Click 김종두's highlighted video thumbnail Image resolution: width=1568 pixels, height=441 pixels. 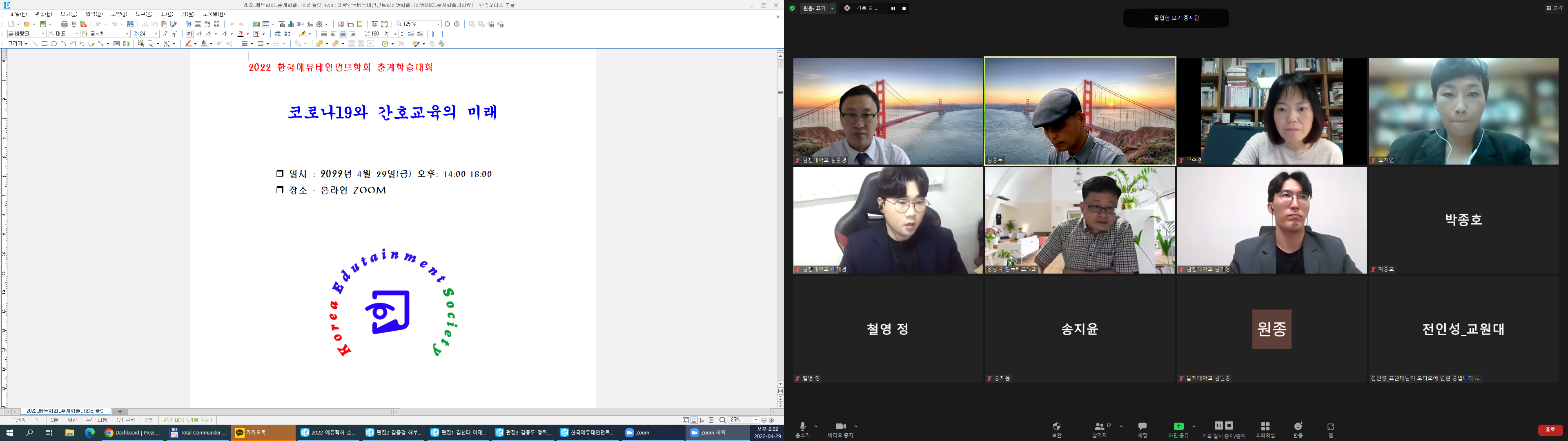click(x=1079, y=111)
